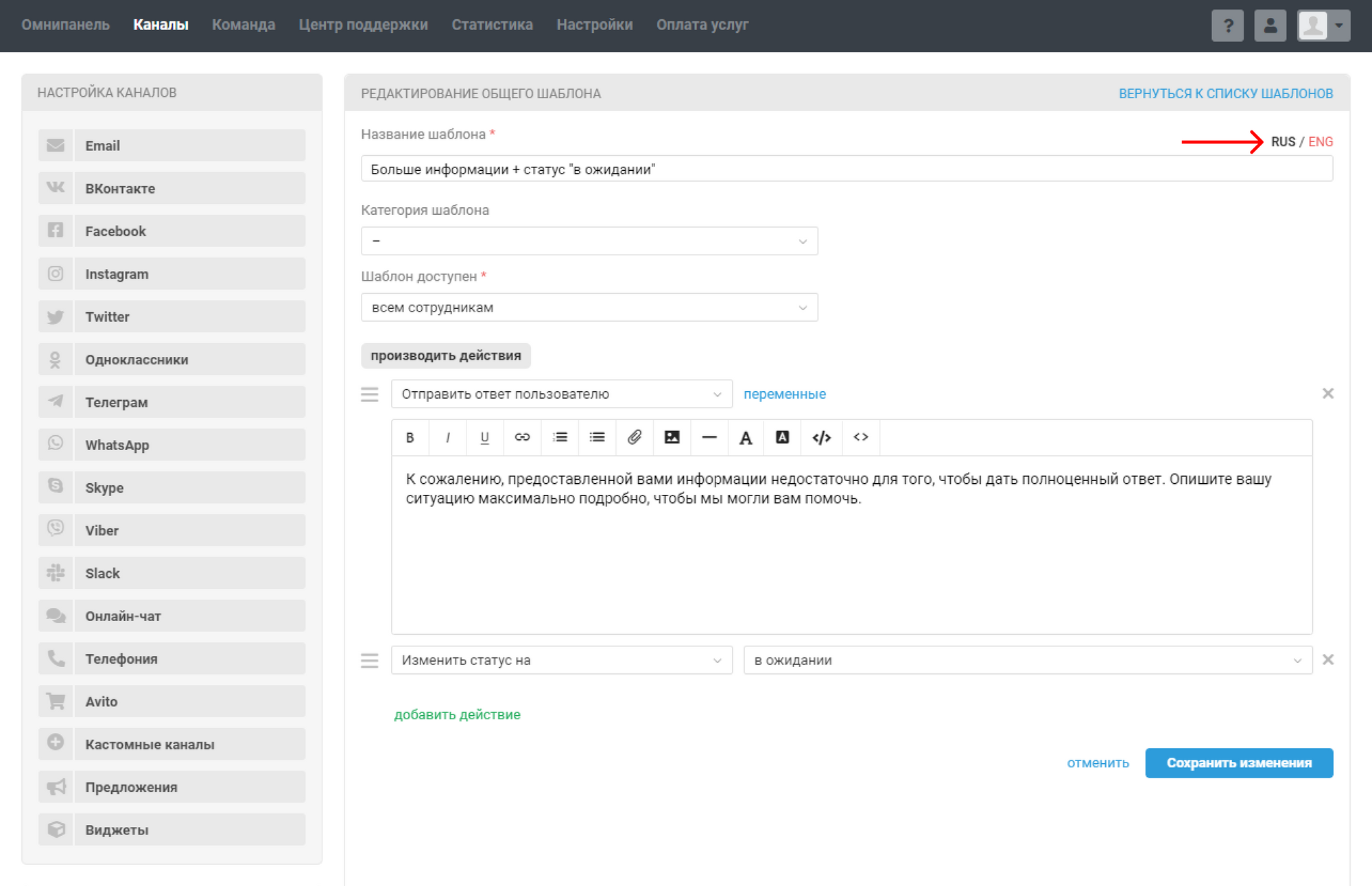Viewport: 1372px width, 886px height.
Task: Open the text background color tool
Action: [782, 437]
